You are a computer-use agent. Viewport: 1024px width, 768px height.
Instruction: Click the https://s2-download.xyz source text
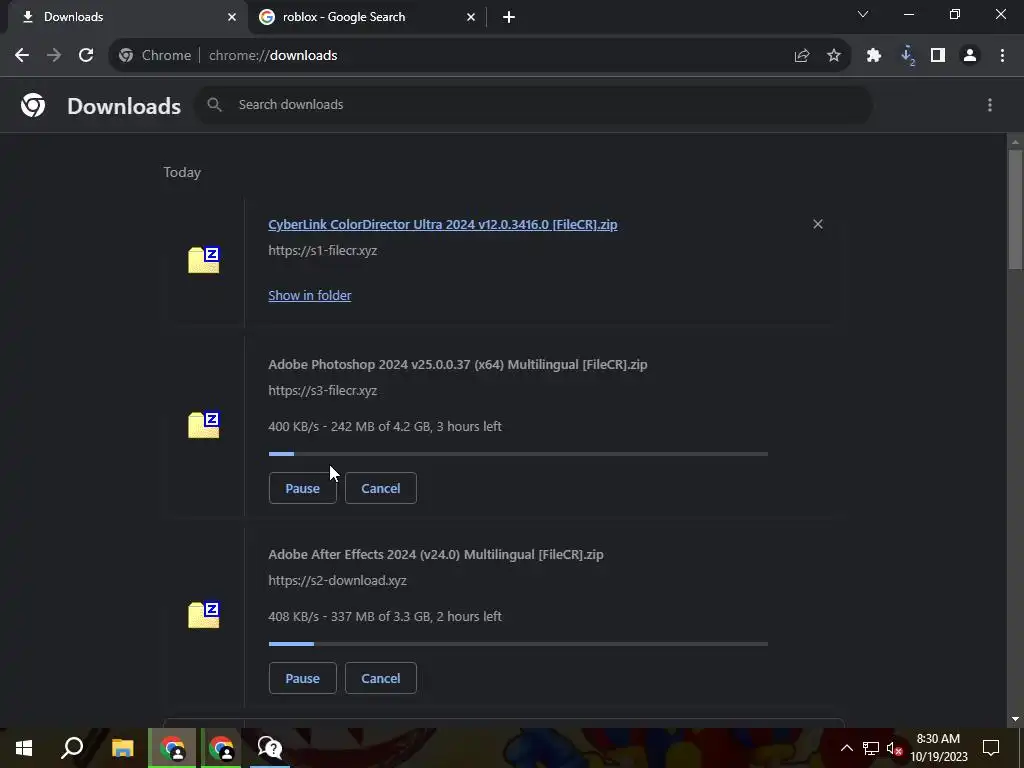click(338, 581)
